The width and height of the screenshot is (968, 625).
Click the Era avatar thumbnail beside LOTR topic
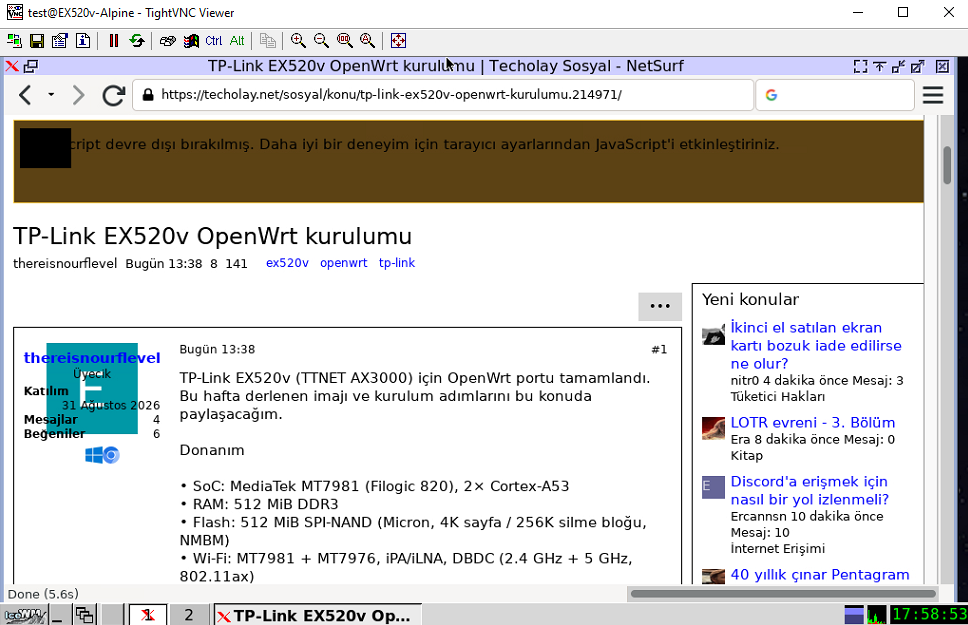point(713,429)
